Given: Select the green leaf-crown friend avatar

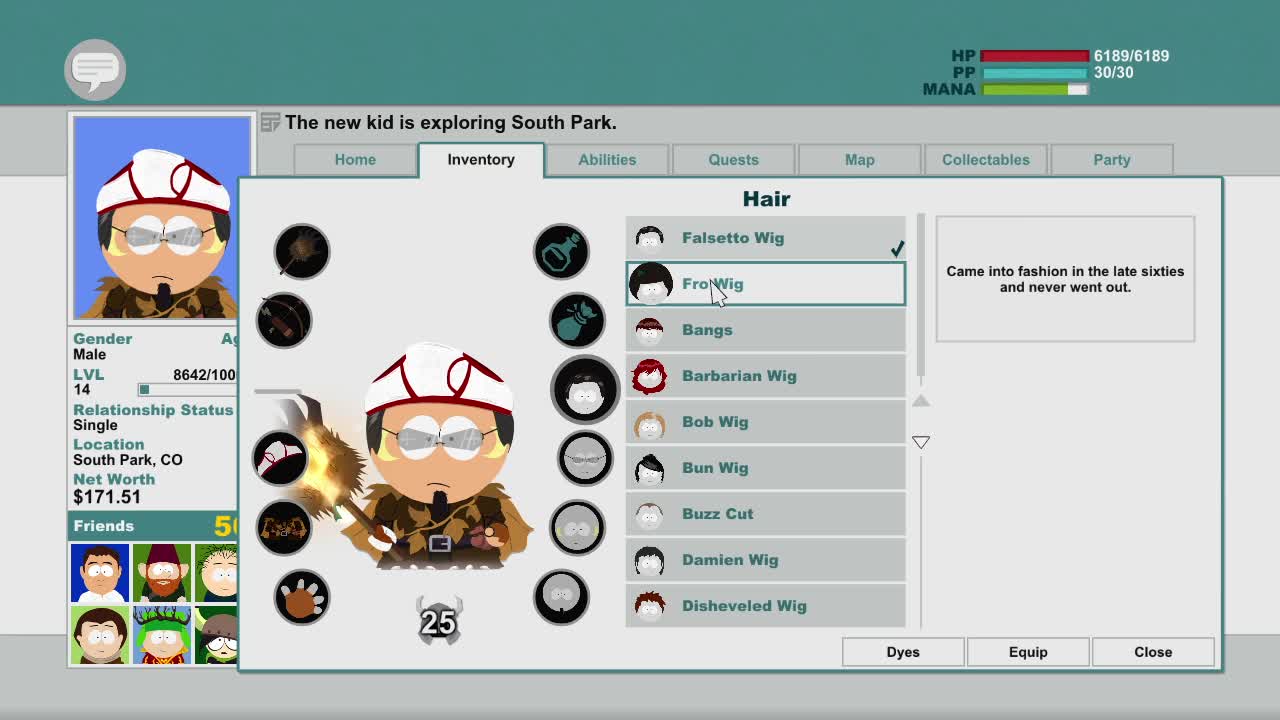Looking at the screenshot, I should [x=161, y=635].
